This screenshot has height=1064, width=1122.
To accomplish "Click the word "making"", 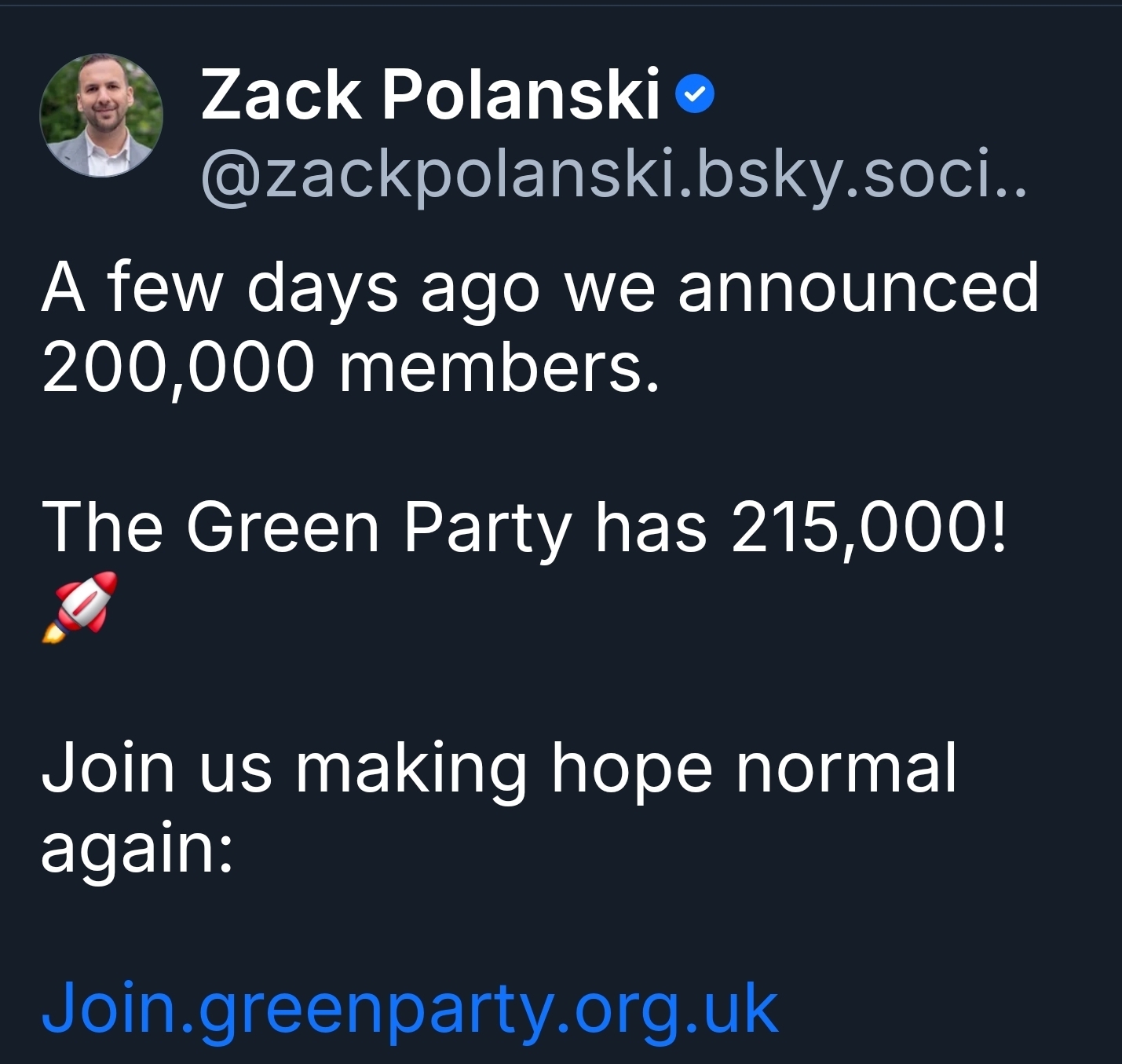I will tap(410, 768).
